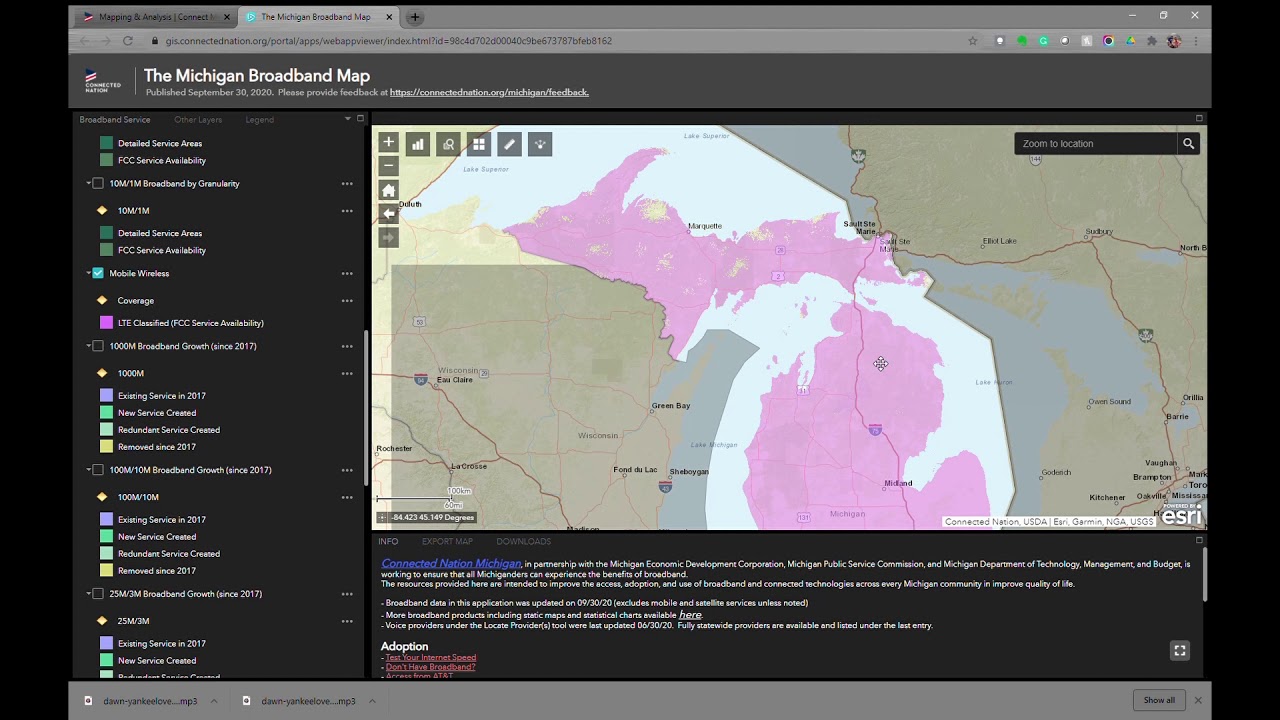
Task: Reload the browser page
Action: [128, 41]
